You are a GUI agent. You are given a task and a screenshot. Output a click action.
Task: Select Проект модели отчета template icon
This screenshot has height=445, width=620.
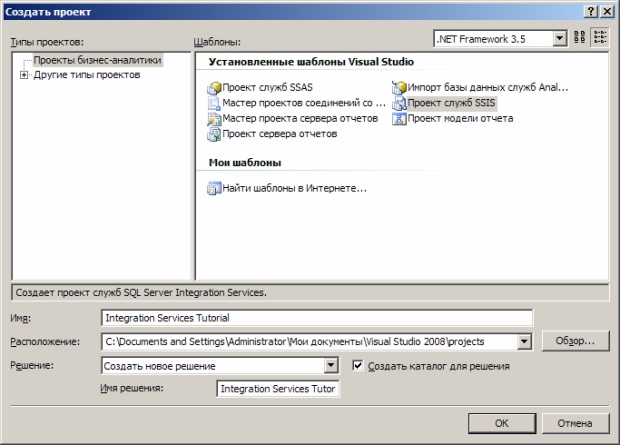pyautogui.click(x=399, y=119)
